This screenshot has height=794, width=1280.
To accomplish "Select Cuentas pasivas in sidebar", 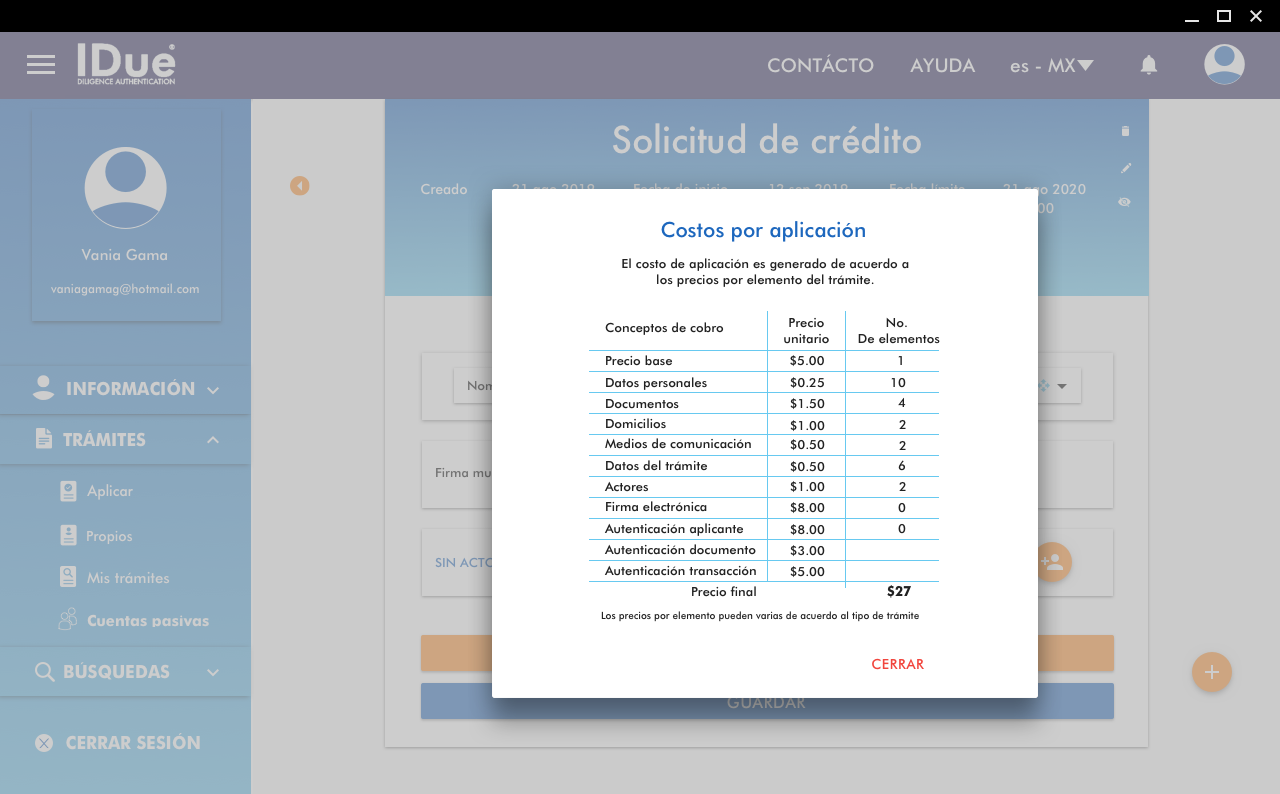I will pos(147,621).
